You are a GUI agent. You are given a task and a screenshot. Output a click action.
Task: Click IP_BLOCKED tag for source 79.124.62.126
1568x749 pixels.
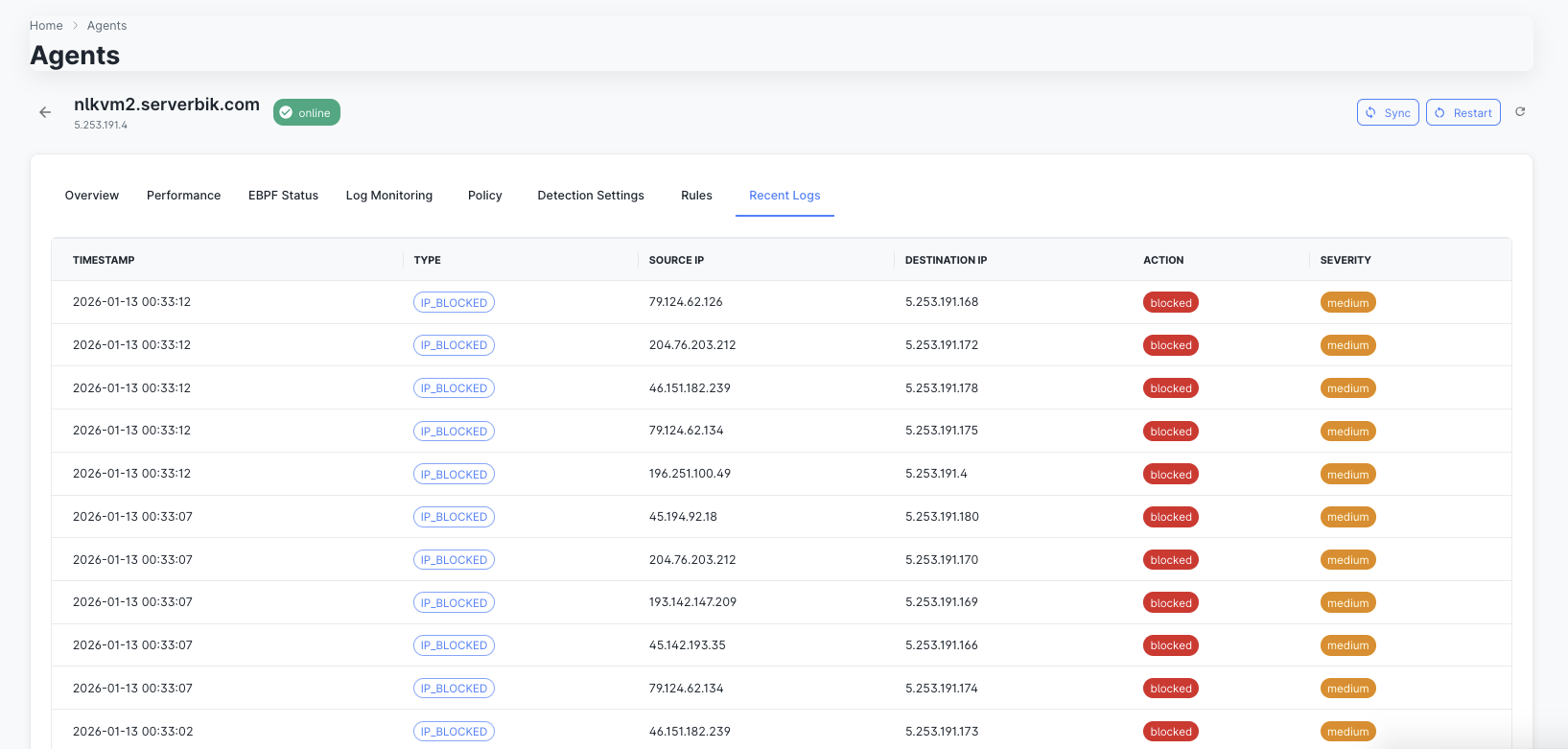click(x=454, y=303)
